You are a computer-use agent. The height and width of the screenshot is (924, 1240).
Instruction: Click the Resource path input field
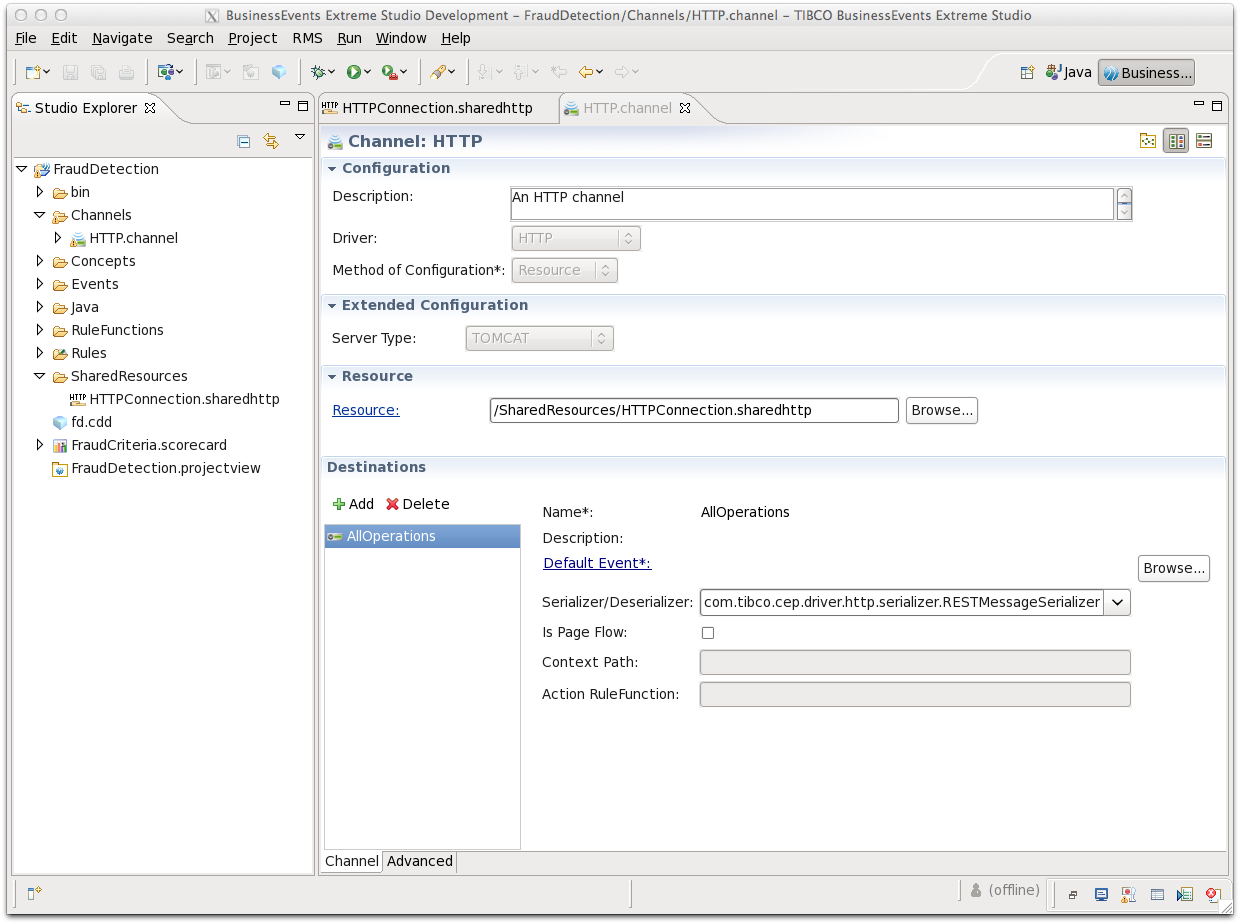click(x=694, y=410)
